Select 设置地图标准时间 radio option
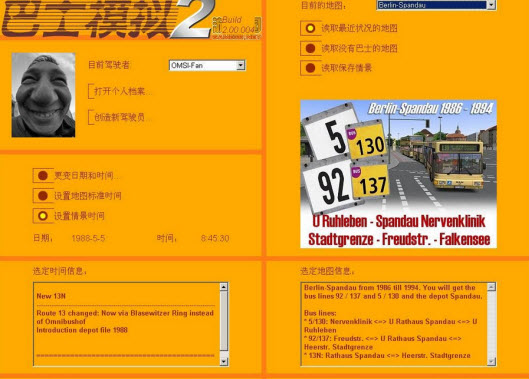Viewport: 529px width, 379px height. (43, 196)
